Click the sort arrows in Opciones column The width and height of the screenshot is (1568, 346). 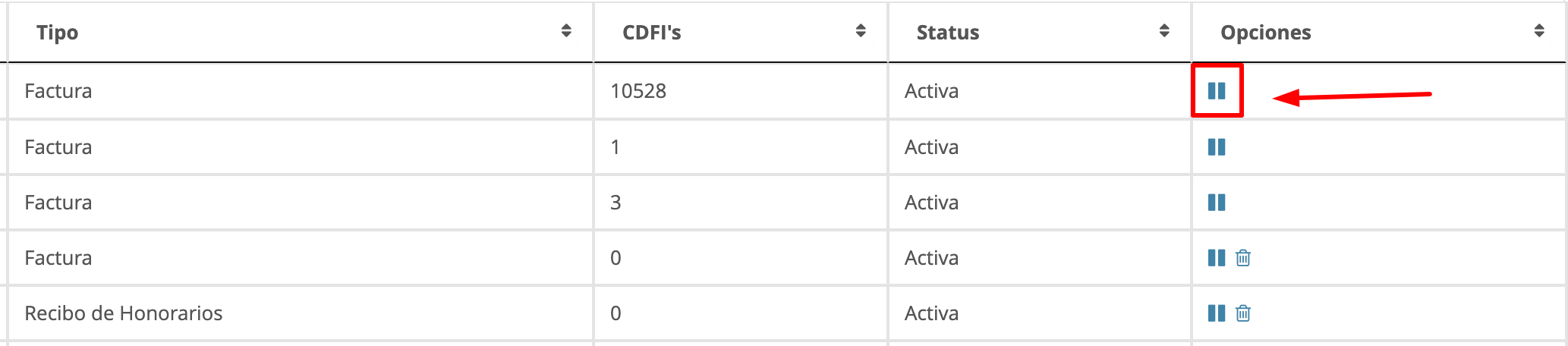(1539, 31)
